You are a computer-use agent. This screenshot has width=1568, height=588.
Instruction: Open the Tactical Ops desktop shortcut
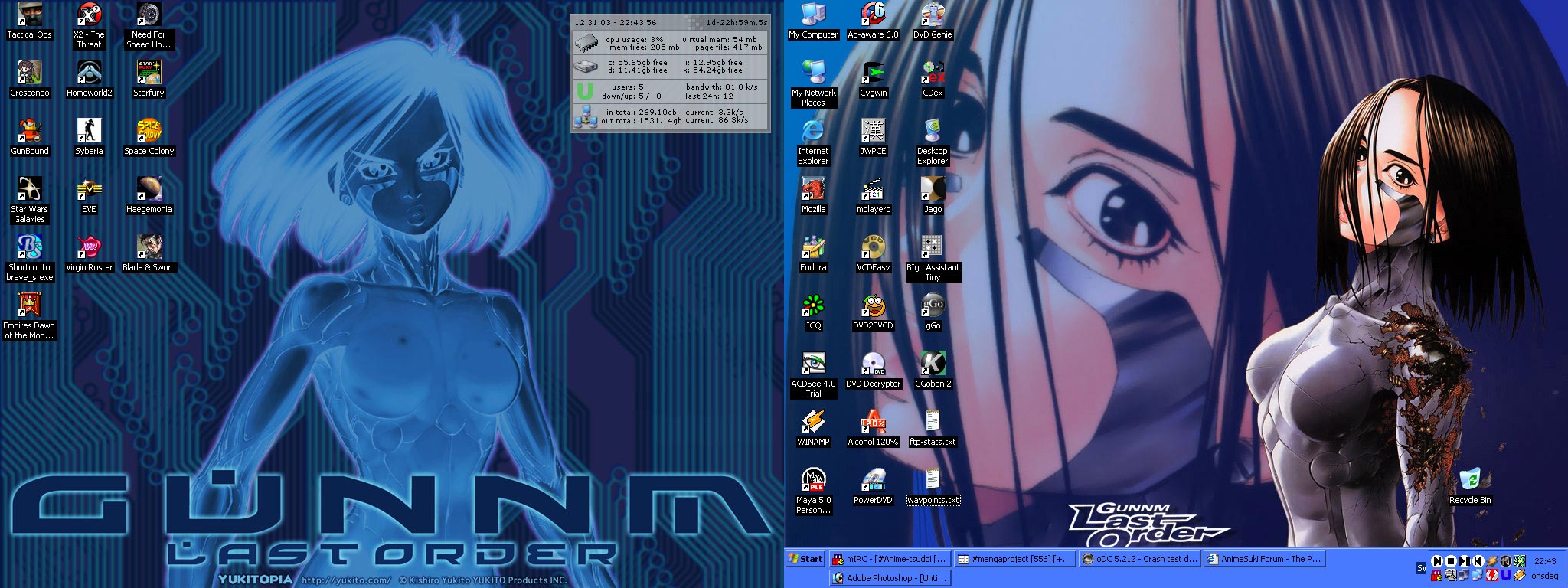[x=29, y=21]
